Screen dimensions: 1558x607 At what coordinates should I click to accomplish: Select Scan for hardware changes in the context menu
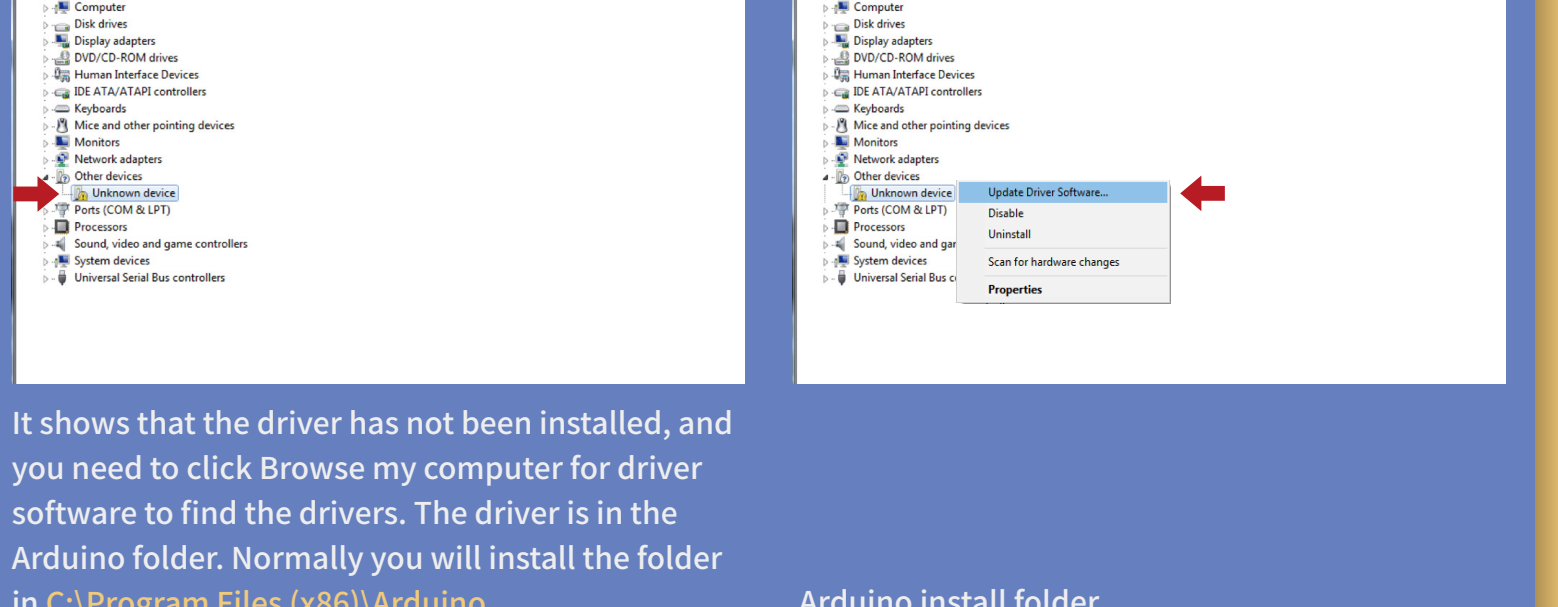(1063, 262)
